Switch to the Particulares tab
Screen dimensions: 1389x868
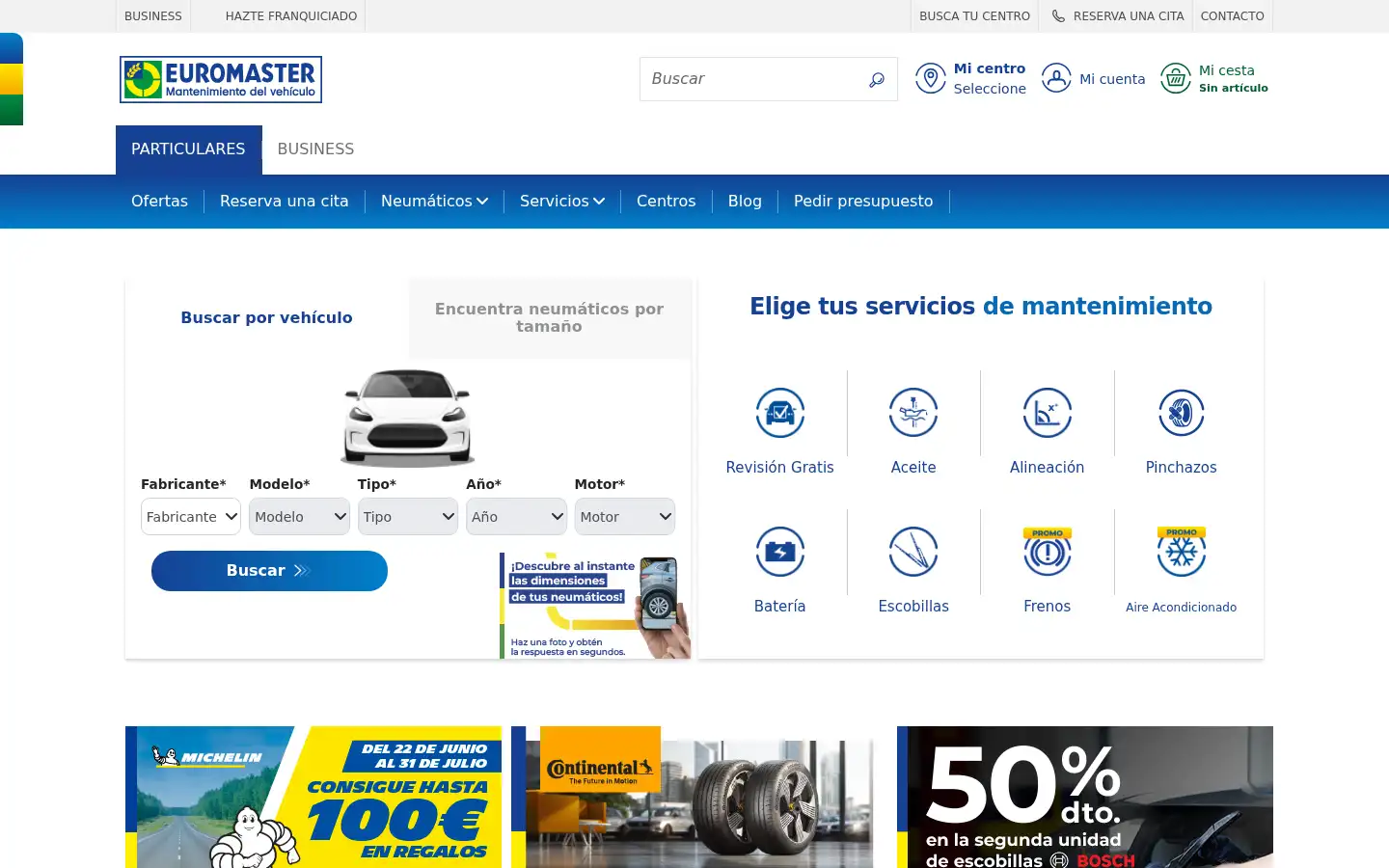tap(188, 149)
